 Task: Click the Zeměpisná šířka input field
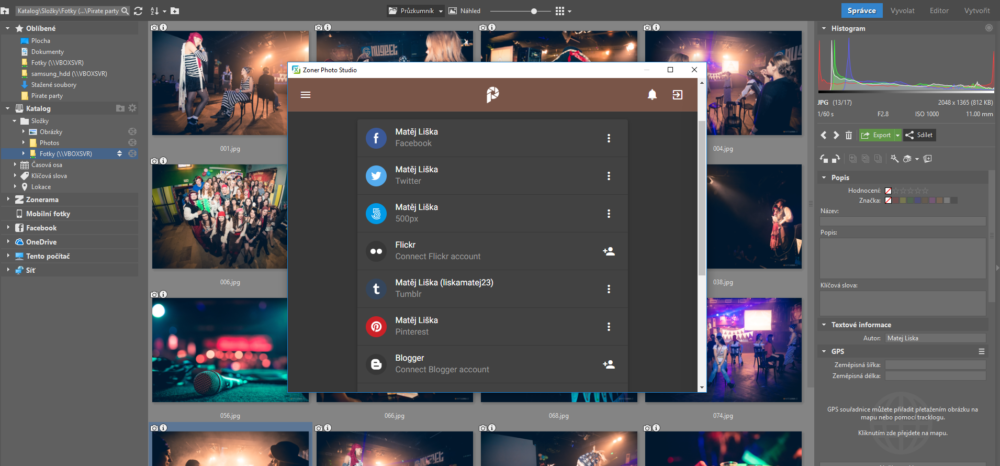936,365
